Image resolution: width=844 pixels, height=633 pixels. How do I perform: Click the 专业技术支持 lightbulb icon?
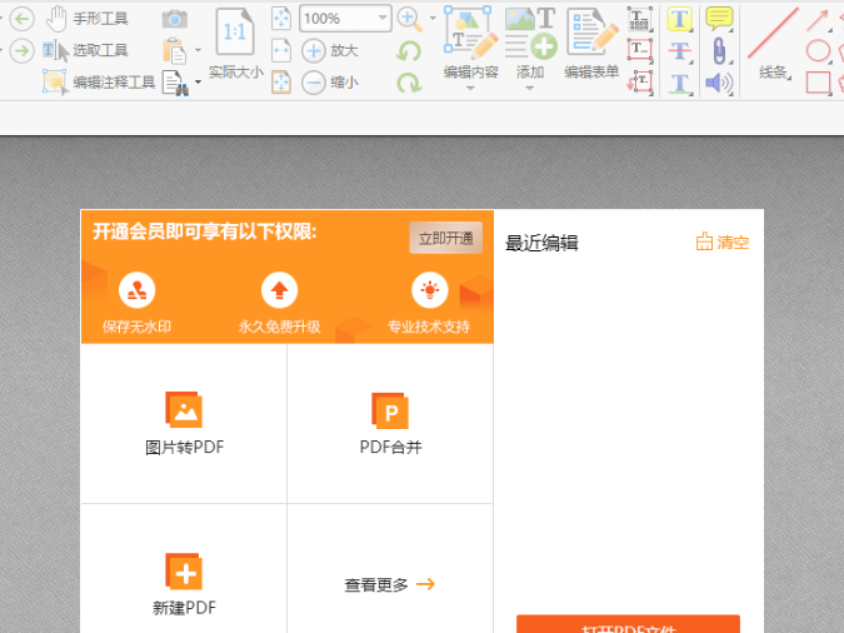(430, 291)
